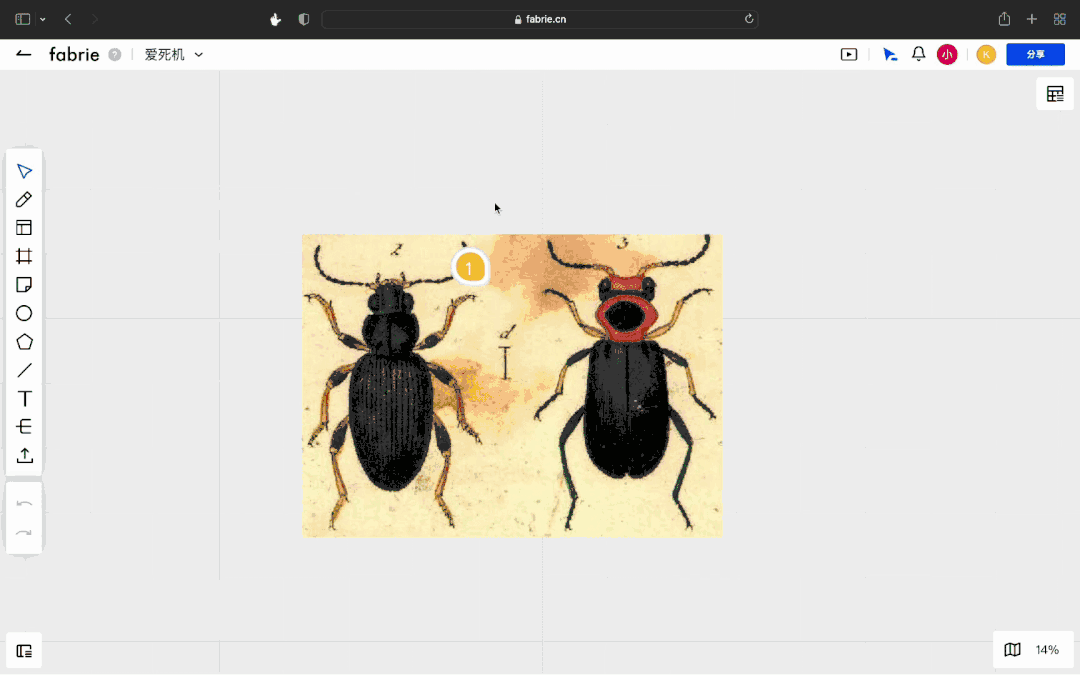1080x675 pixels.
Task: Show the Safari tab overview
Action: pos(1059,19)
